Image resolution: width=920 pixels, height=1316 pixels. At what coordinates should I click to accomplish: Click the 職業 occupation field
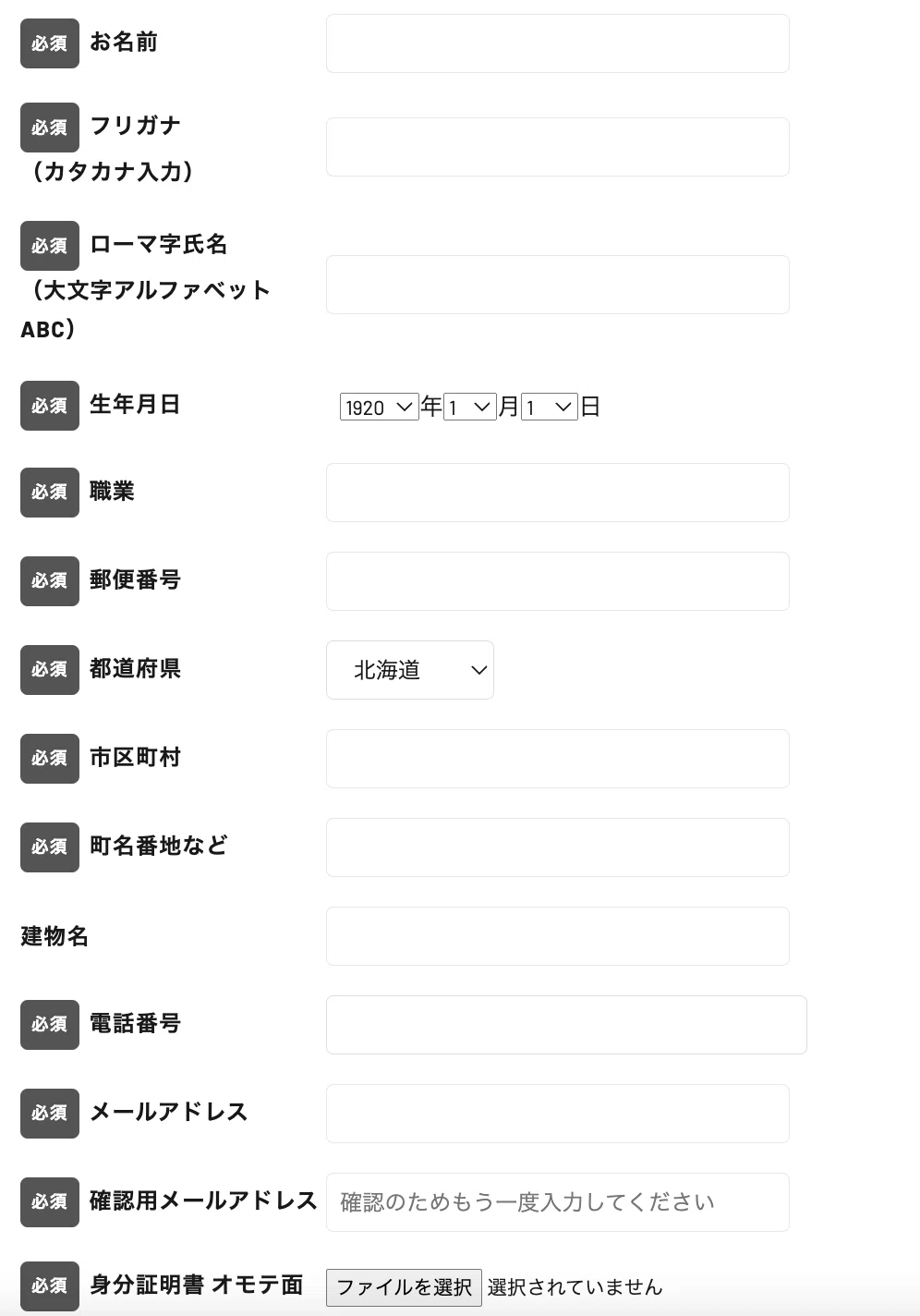point(558,493)
